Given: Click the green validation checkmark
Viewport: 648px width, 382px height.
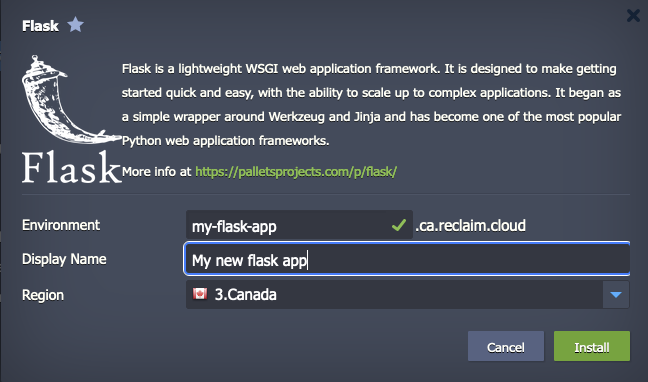Looking at the screenshot, I should coord(399,225).
